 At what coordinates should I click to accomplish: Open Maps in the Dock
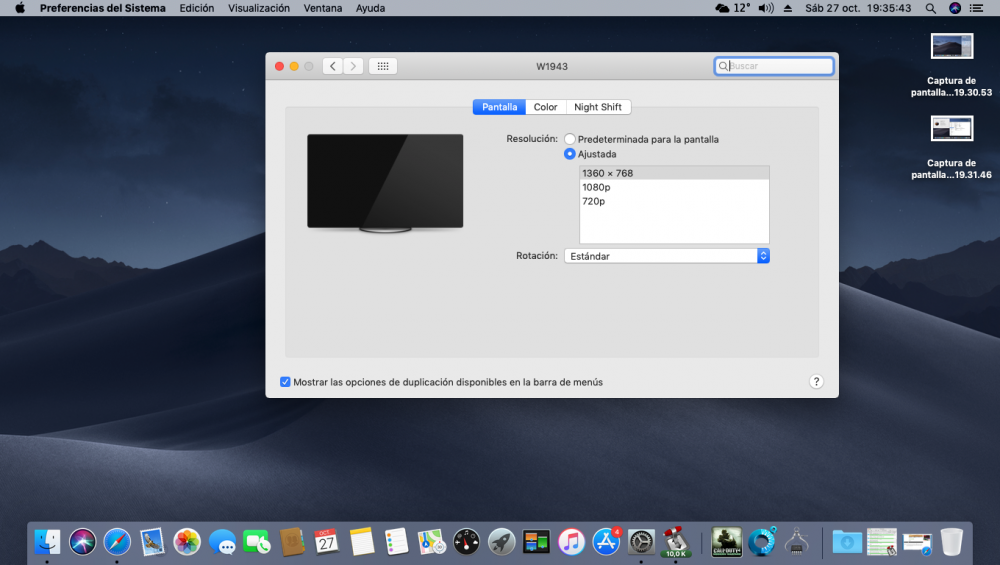(x=431, y=542)
